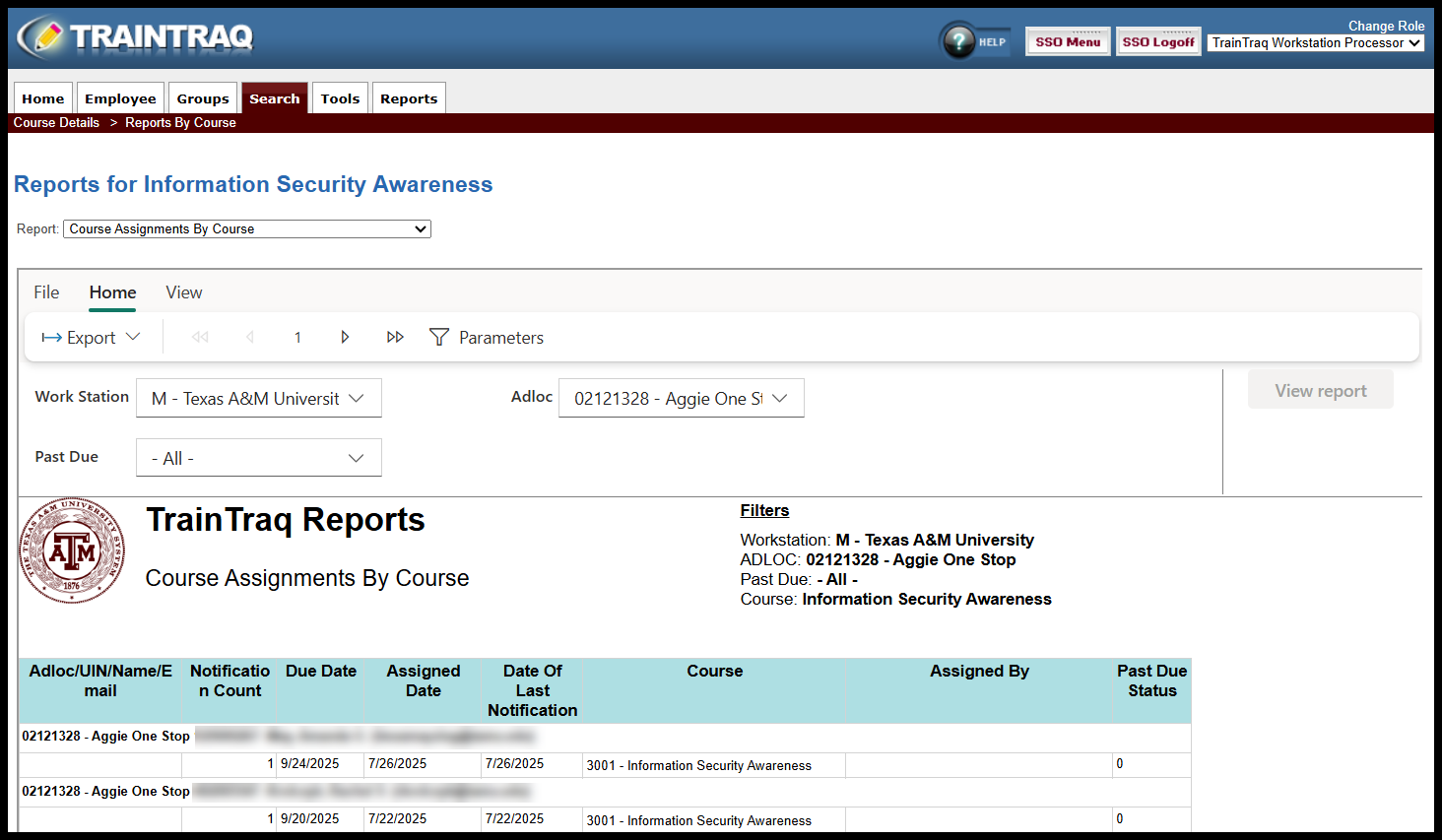Open the Change Role dropdown
Viewport: 1442px width, 840px height.
click(x=1315, y=43)
